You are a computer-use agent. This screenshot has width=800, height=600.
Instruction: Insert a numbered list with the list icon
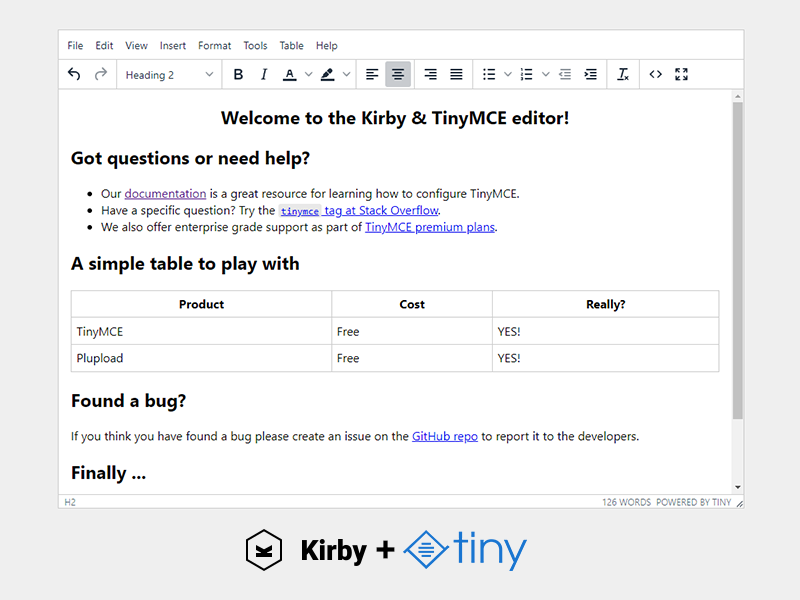(x=527, y=74)
